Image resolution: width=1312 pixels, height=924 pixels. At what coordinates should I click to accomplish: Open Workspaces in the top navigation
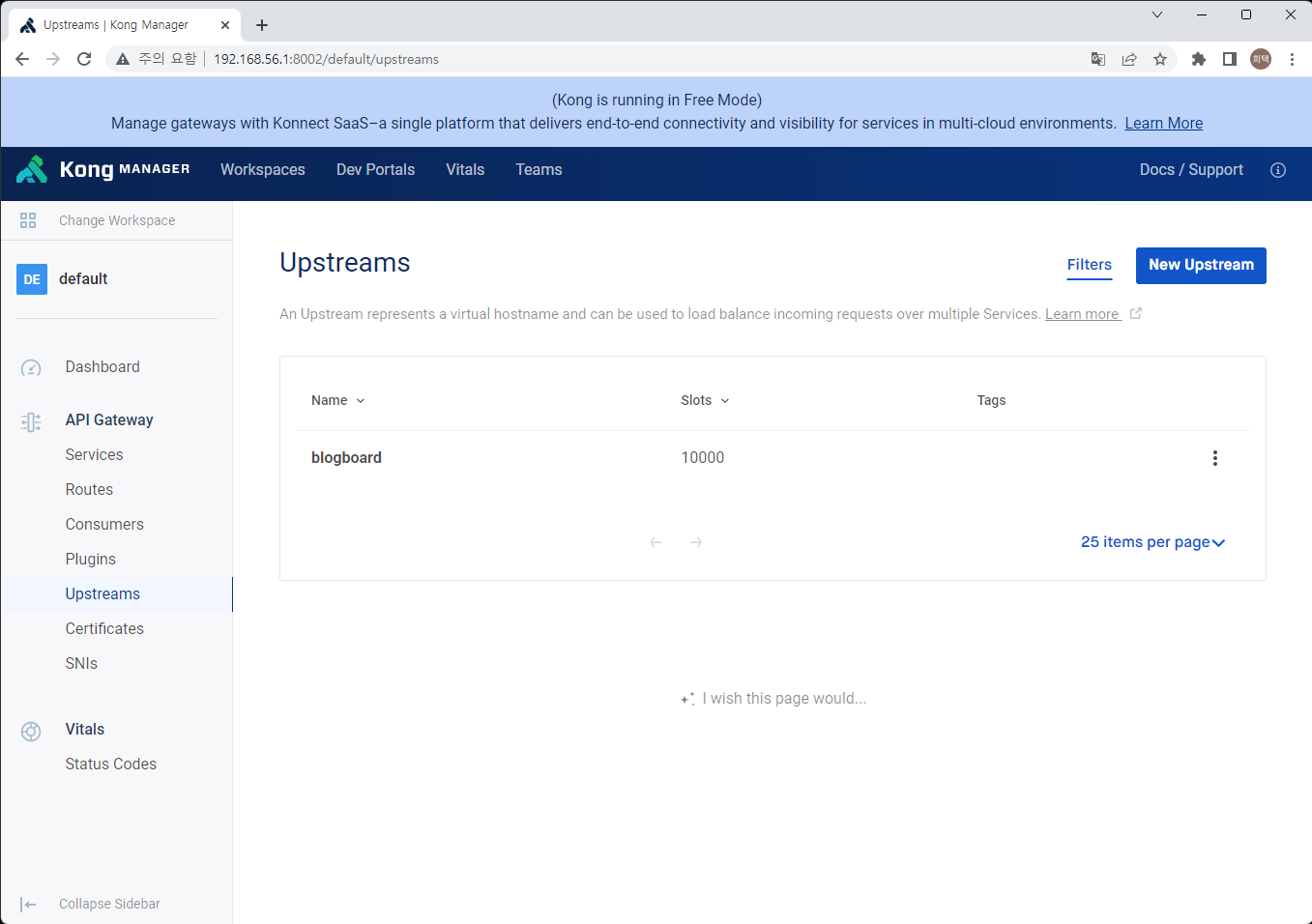point(263,169)
